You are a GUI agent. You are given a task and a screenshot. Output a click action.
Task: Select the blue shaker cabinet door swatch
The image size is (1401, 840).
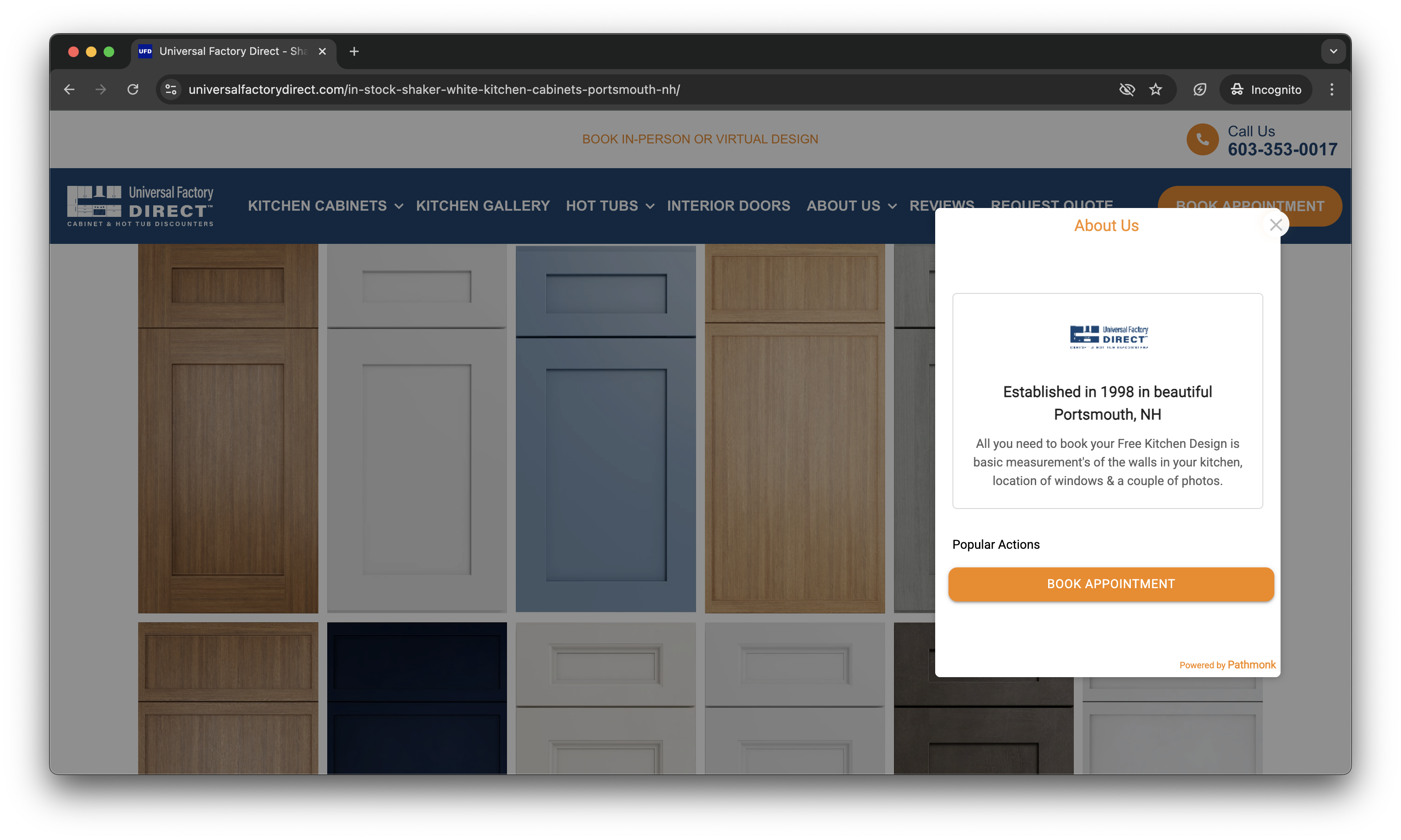tap(605, 428)
